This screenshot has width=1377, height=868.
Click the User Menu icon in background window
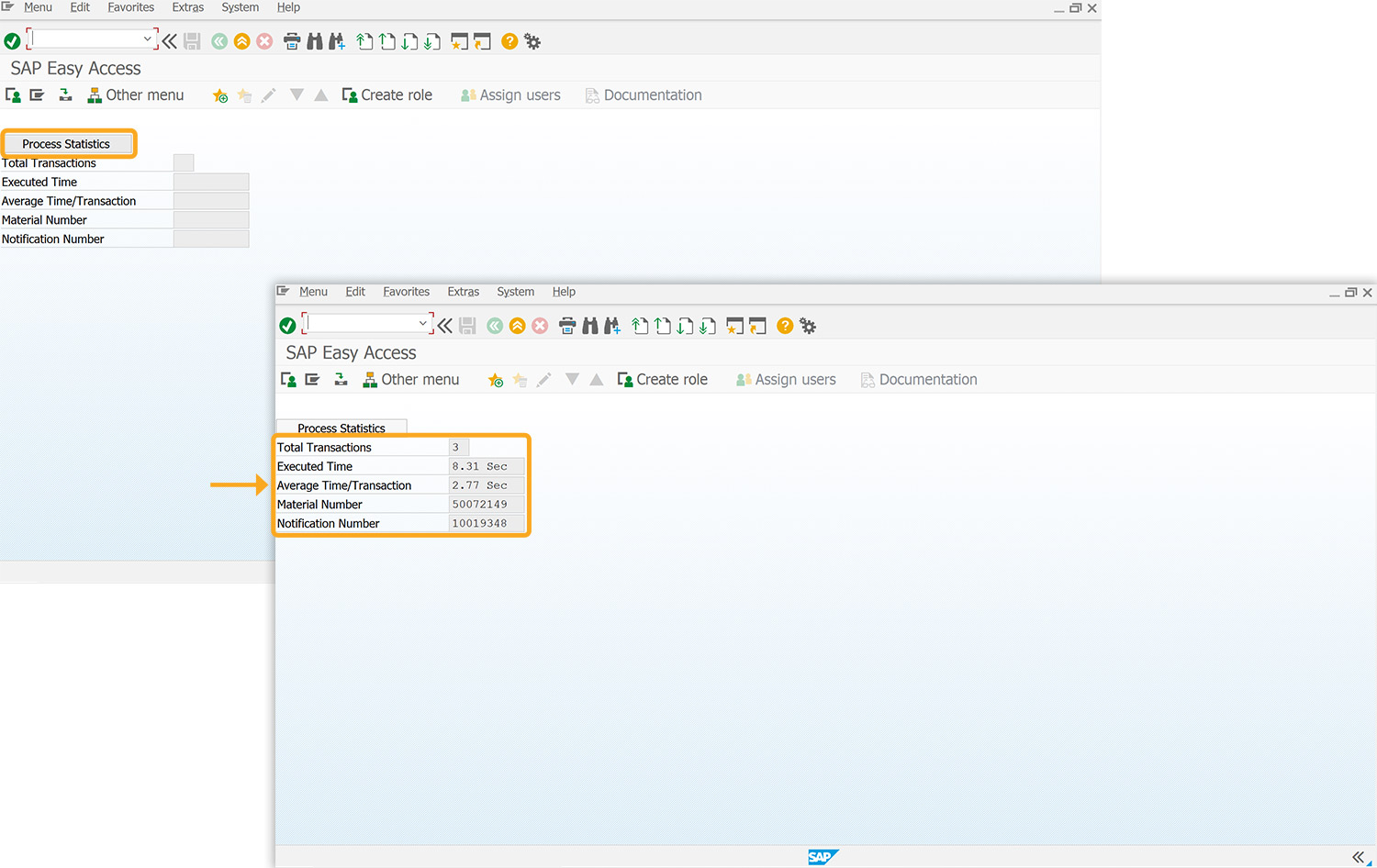pos(13,95)
